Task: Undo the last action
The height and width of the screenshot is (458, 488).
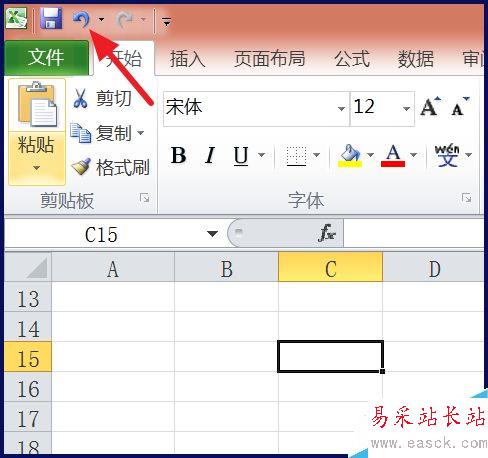Action: [82, 19]
